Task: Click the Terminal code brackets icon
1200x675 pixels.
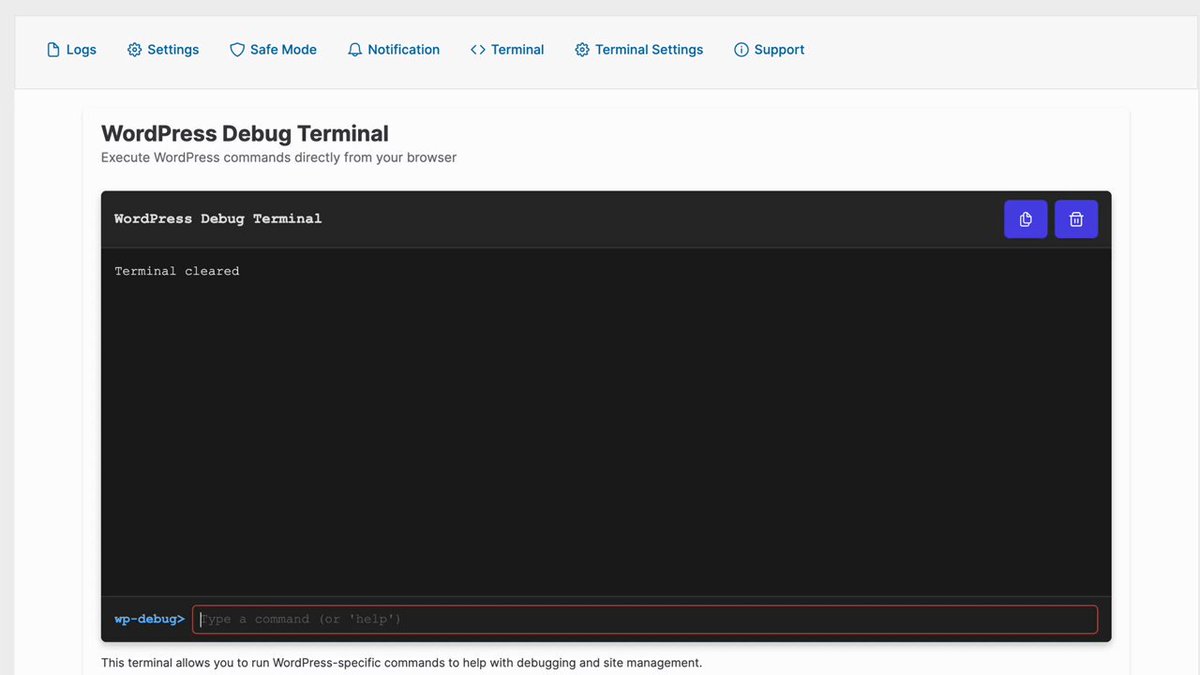Action: point(478,50)
